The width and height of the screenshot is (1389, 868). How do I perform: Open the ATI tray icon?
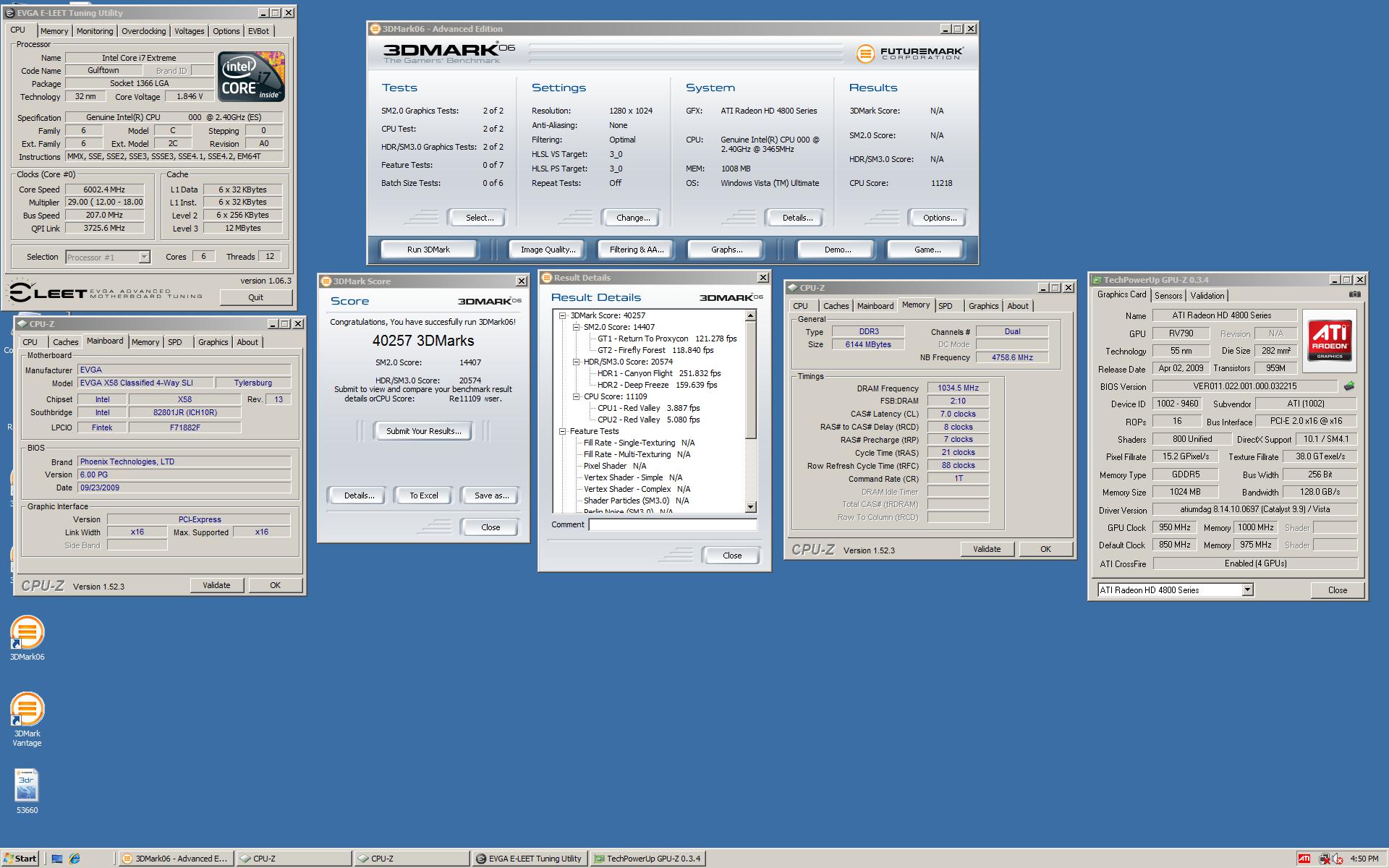1304,859
